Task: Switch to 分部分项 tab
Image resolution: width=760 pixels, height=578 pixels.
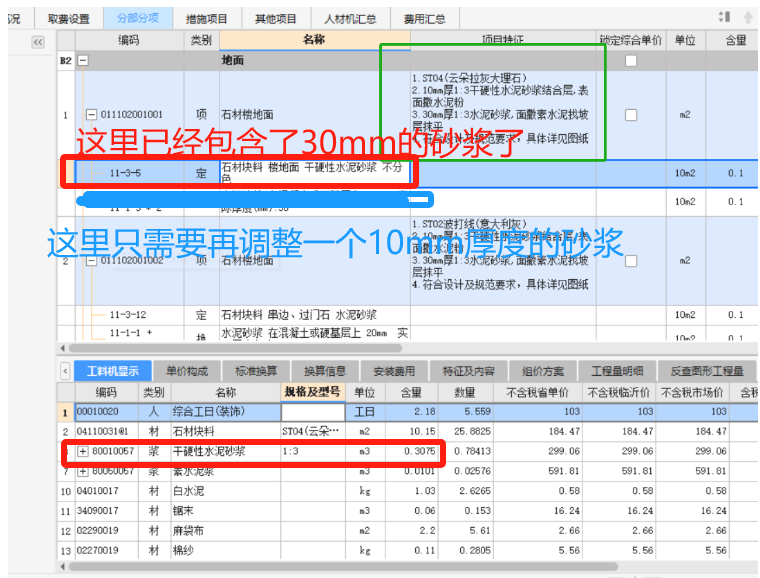Action: pos(138,18)
